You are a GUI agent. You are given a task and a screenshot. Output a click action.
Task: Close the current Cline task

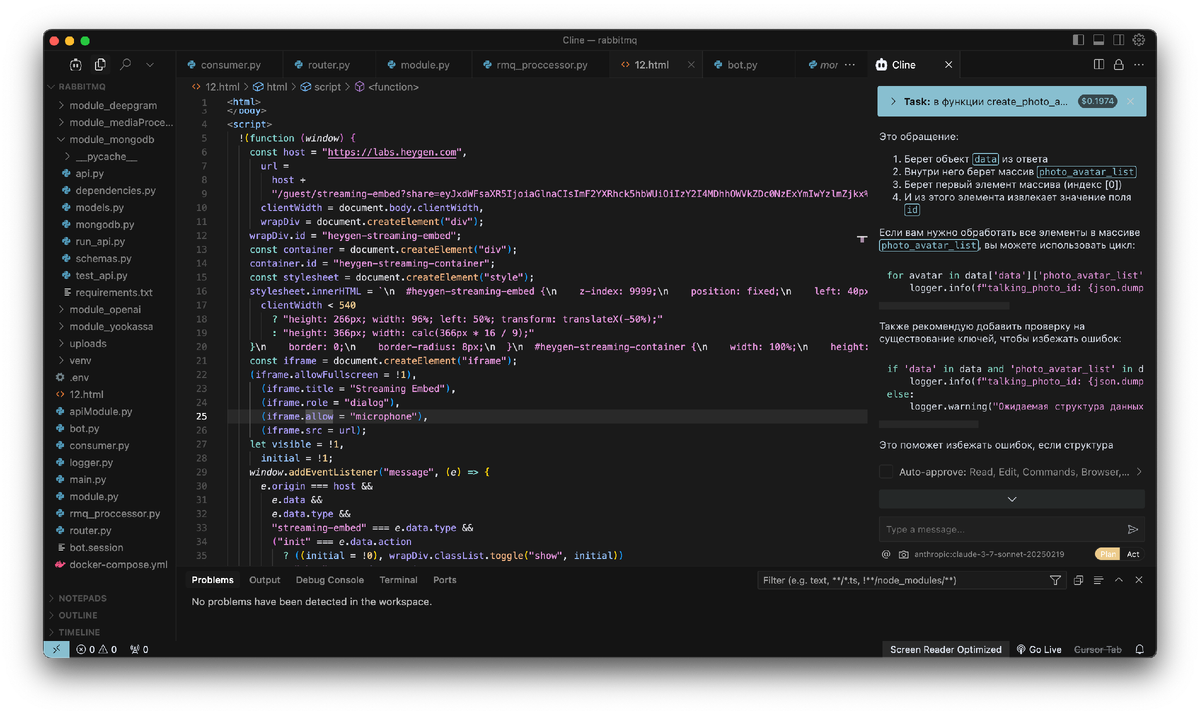pos(1130,101)
